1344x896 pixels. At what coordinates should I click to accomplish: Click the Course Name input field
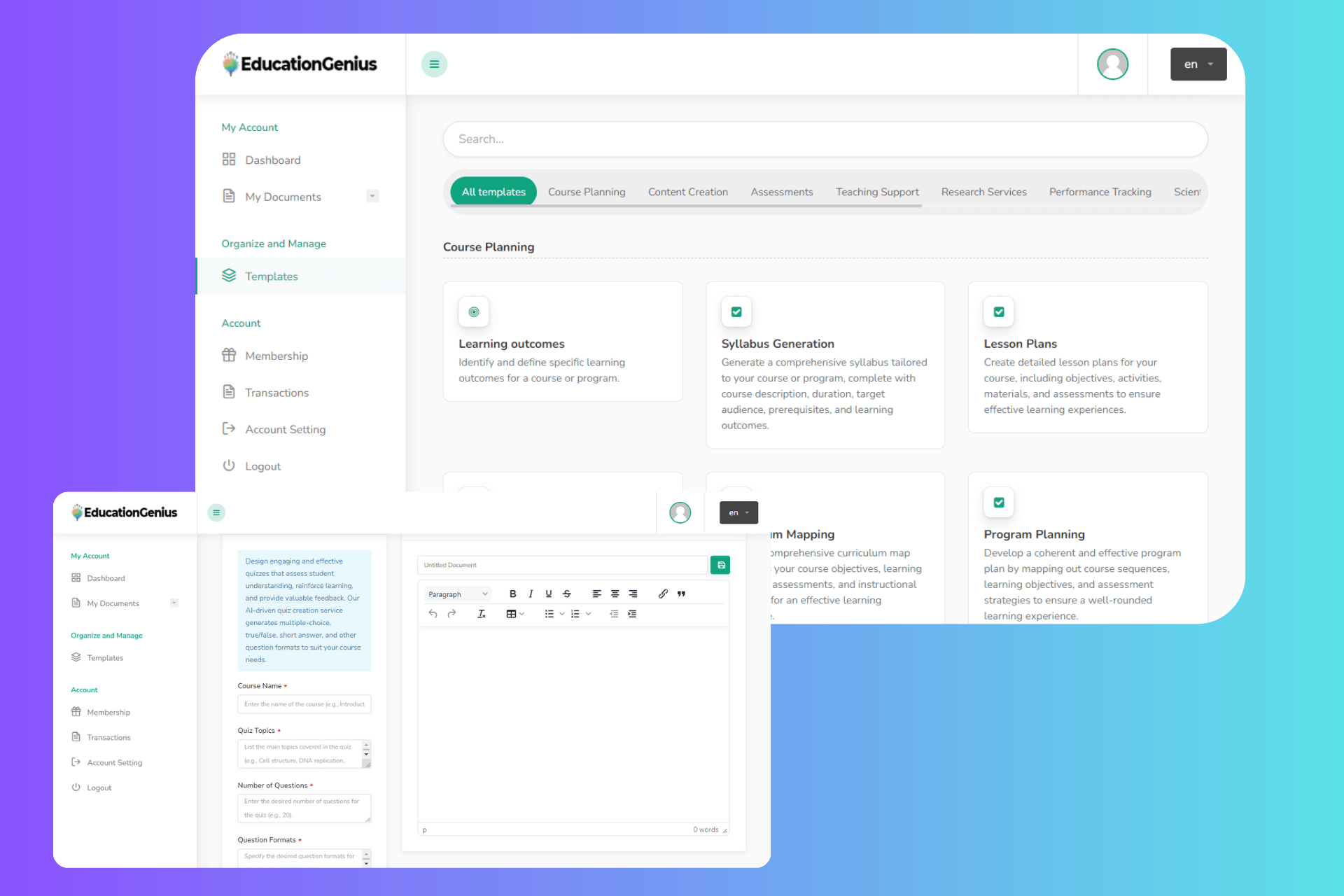tap(304, 704)
